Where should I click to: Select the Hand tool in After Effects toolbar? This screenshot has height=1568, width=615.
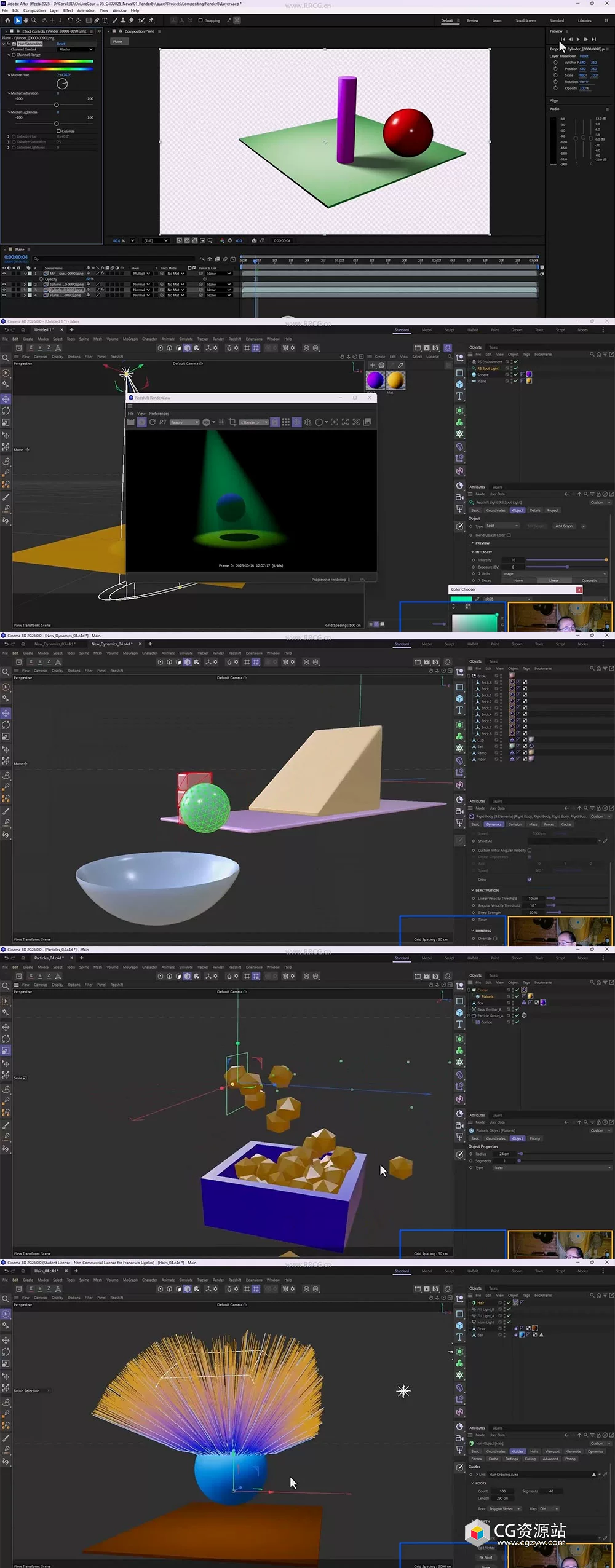click(26, 20)
